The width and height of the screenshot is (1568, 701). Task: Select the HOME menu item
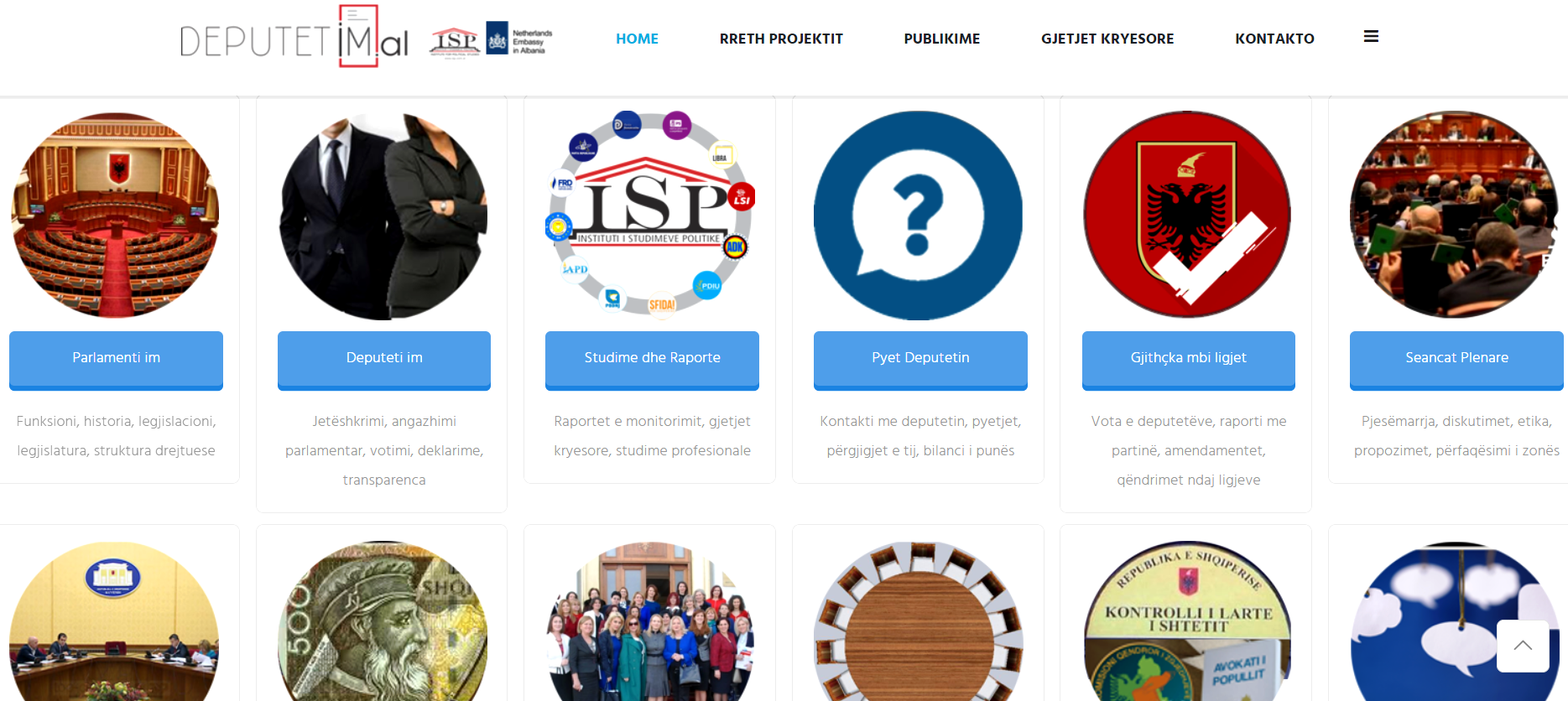coord(637,39)
